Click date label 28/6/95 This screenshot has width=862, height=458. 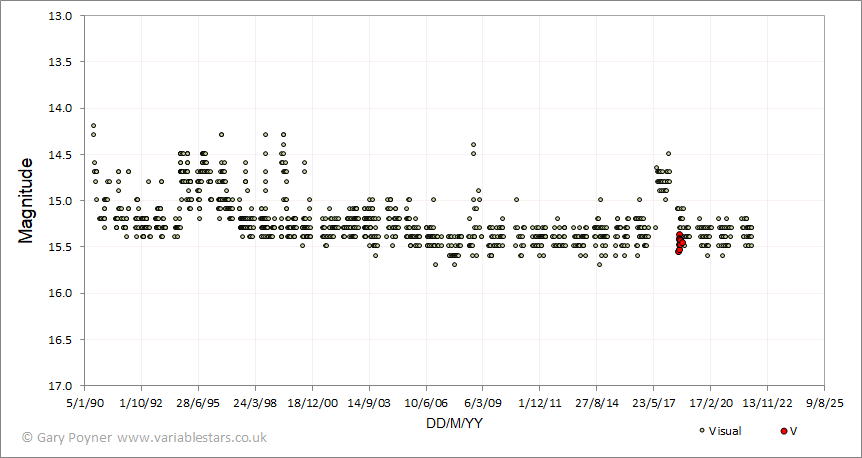pos(198,403)
